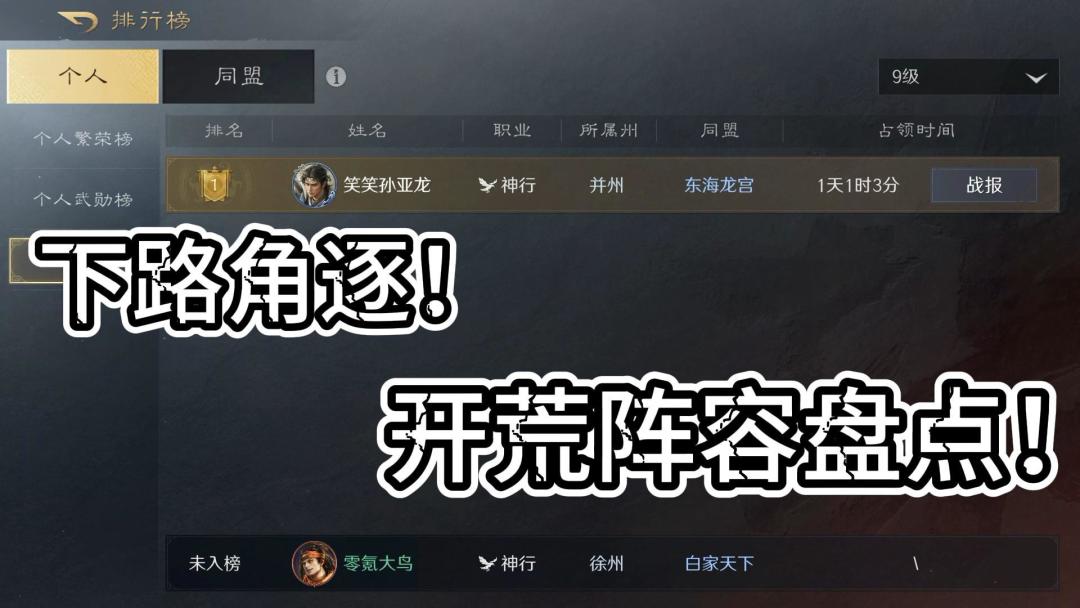The image size is (1080, 608).
Task: Open 零氪大鸟 avatar portrait at bottom
Action: [314, 563]
